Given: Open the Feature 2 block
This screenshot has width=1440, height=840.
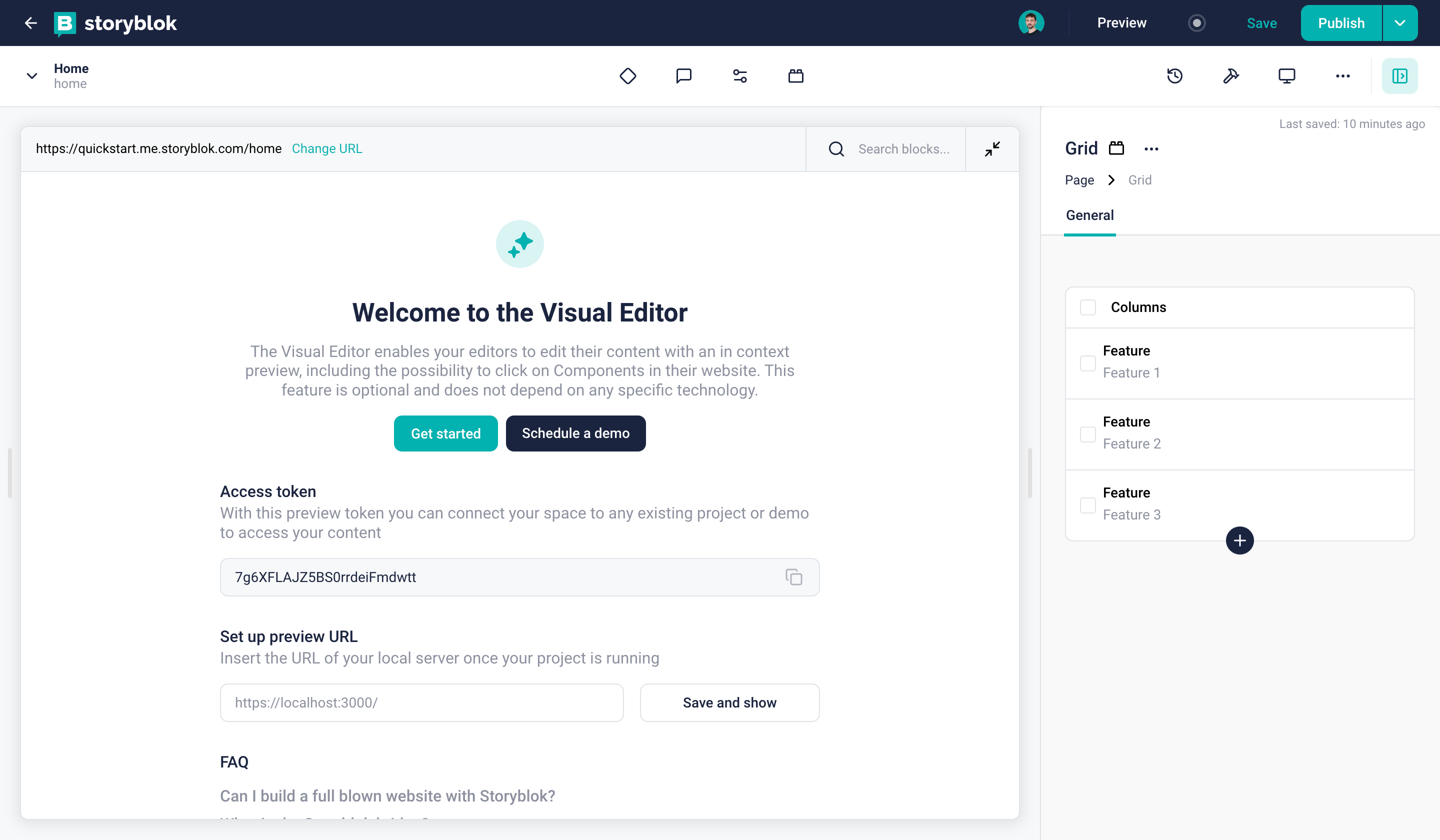Looking at the screenshot, I should (1239, 434).
